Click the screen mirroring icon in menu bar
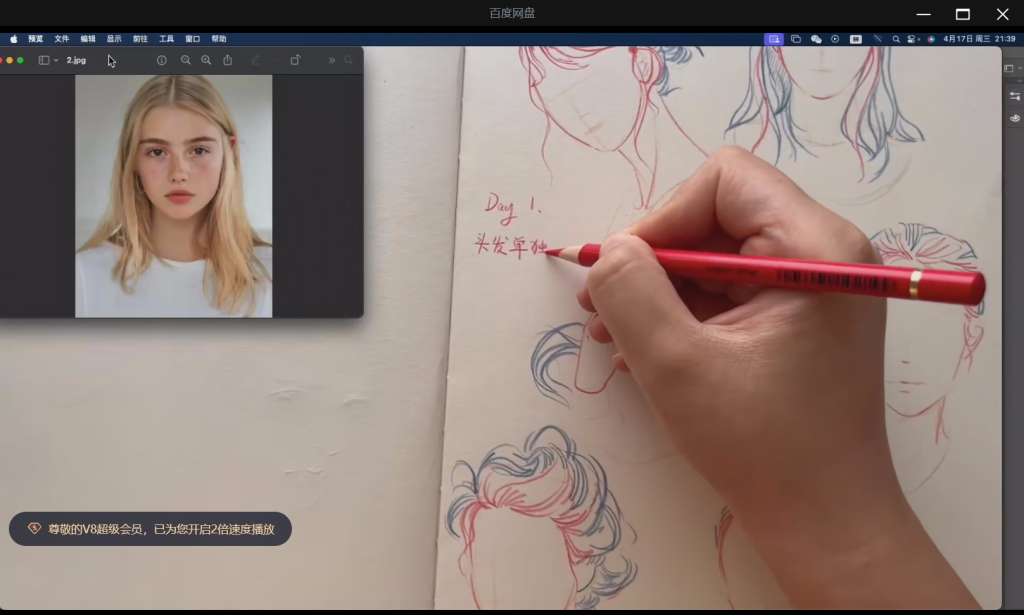 point(796,39)
